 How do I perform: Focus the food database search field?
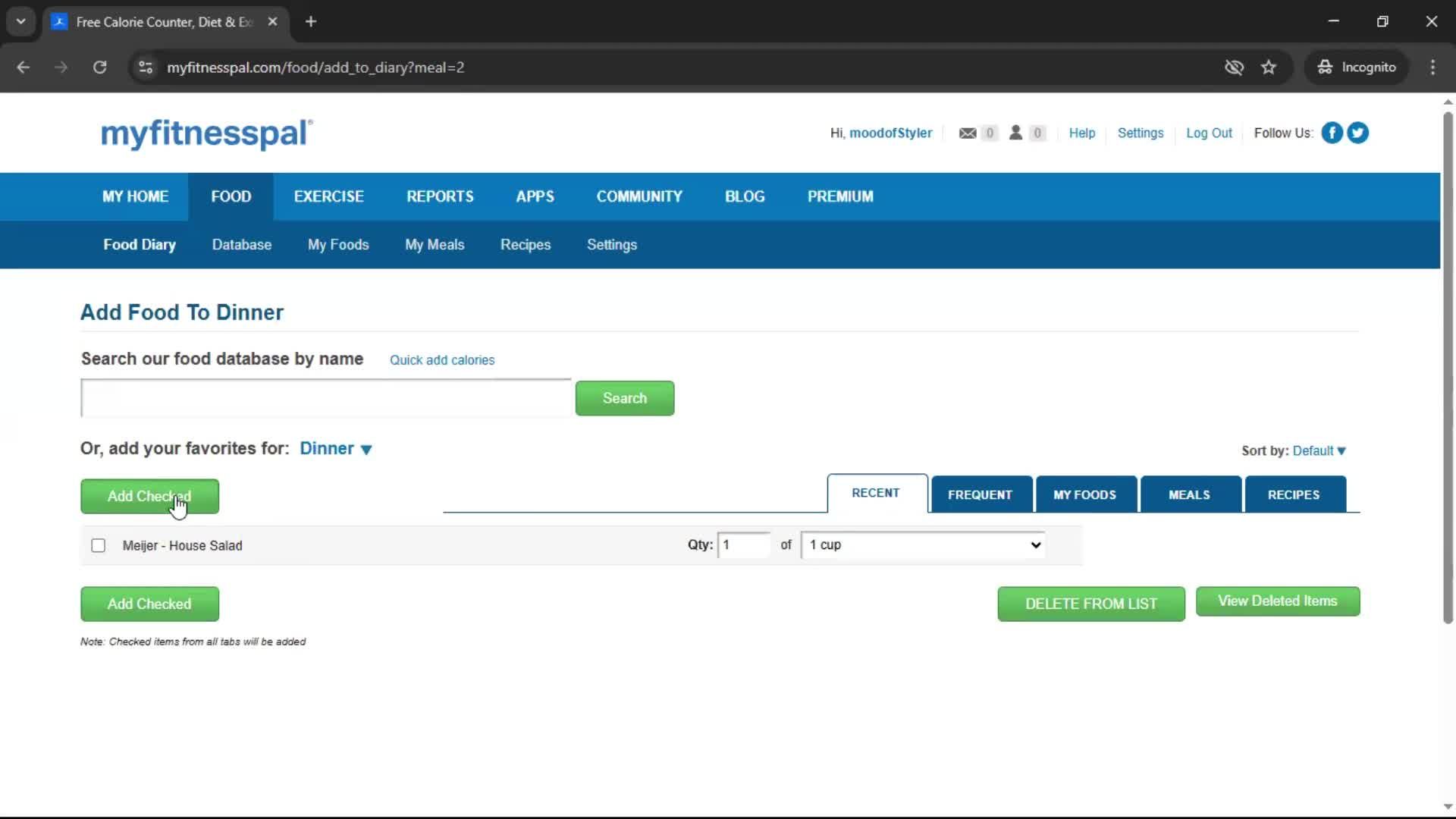tap(326, 398)
